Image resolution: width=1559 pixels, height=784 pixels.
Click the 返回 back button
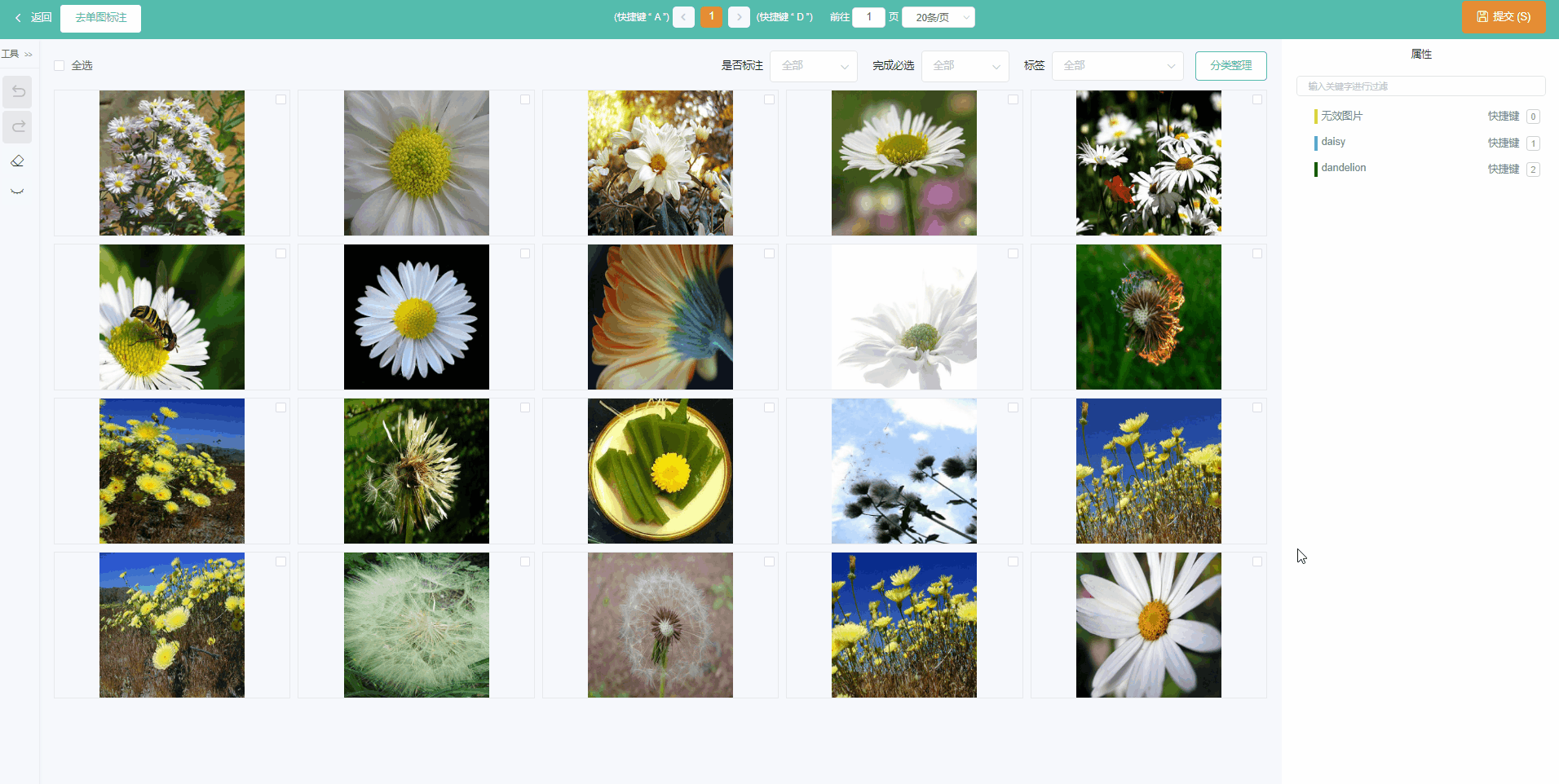point(33,17)
